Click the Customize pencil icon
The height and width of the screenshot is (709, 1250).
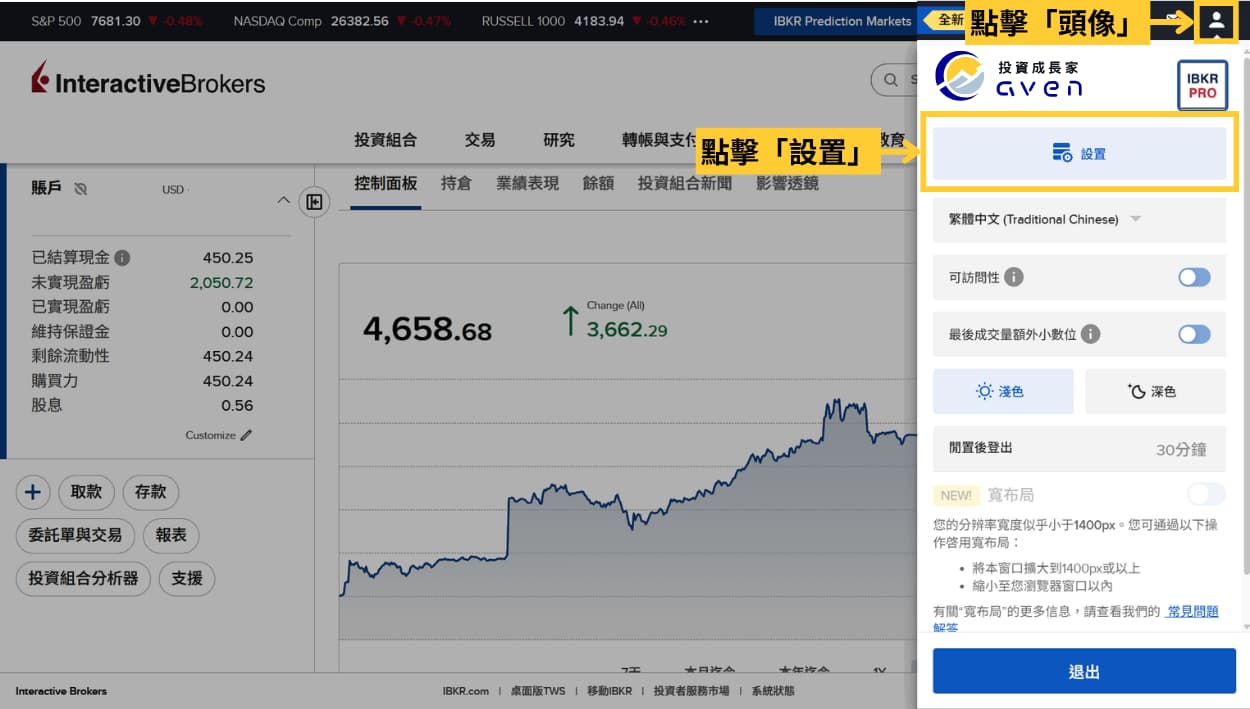(247, 435)
